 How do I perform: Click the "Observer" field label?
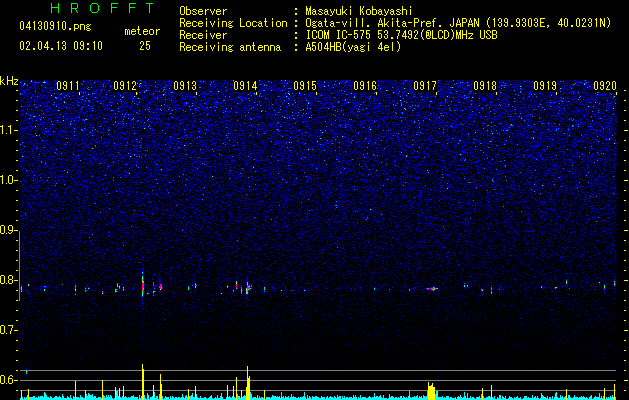click(203, 11)
